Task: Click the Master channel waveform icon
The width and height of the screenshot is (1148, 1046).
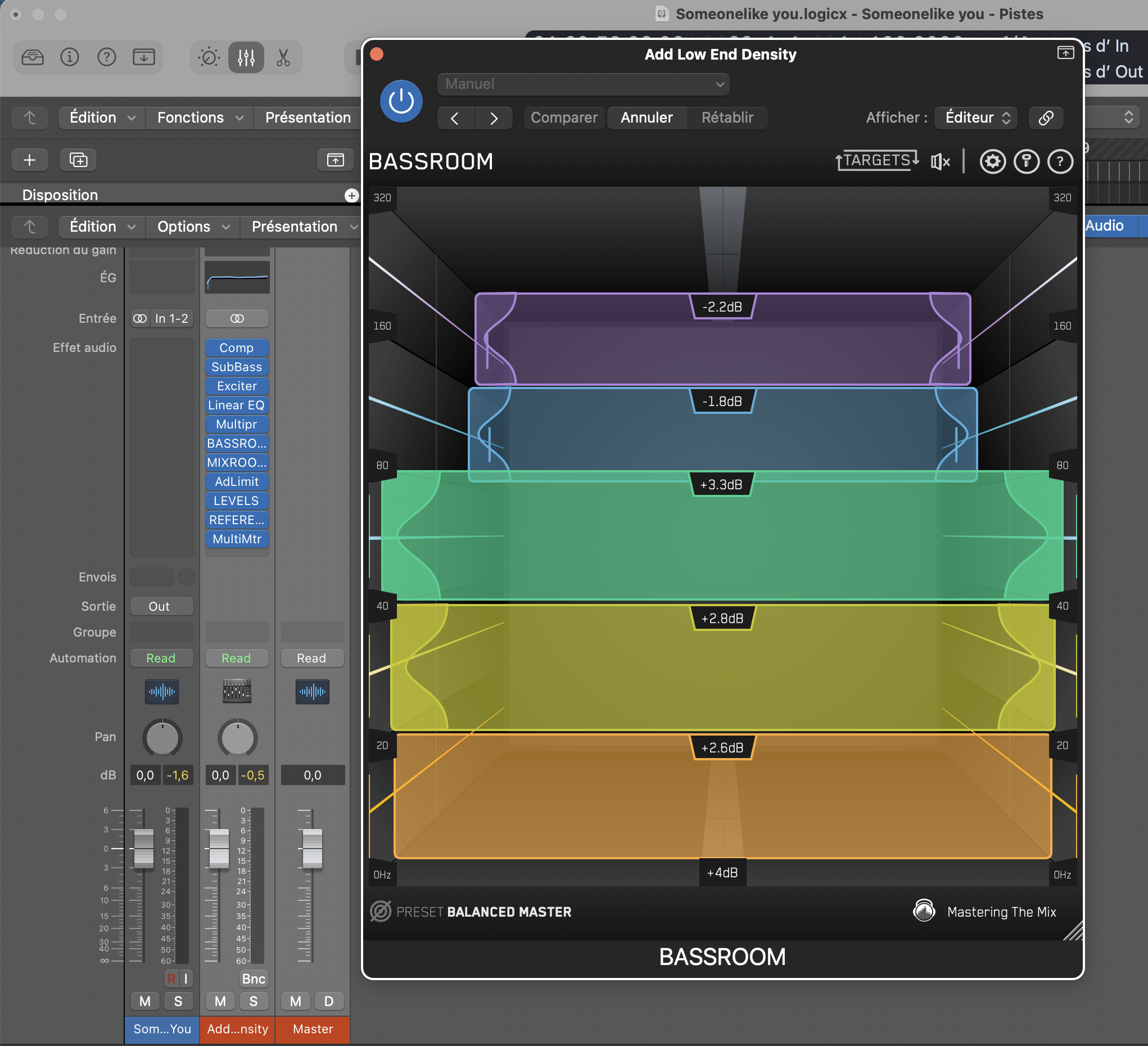Action: click(312, 691)
